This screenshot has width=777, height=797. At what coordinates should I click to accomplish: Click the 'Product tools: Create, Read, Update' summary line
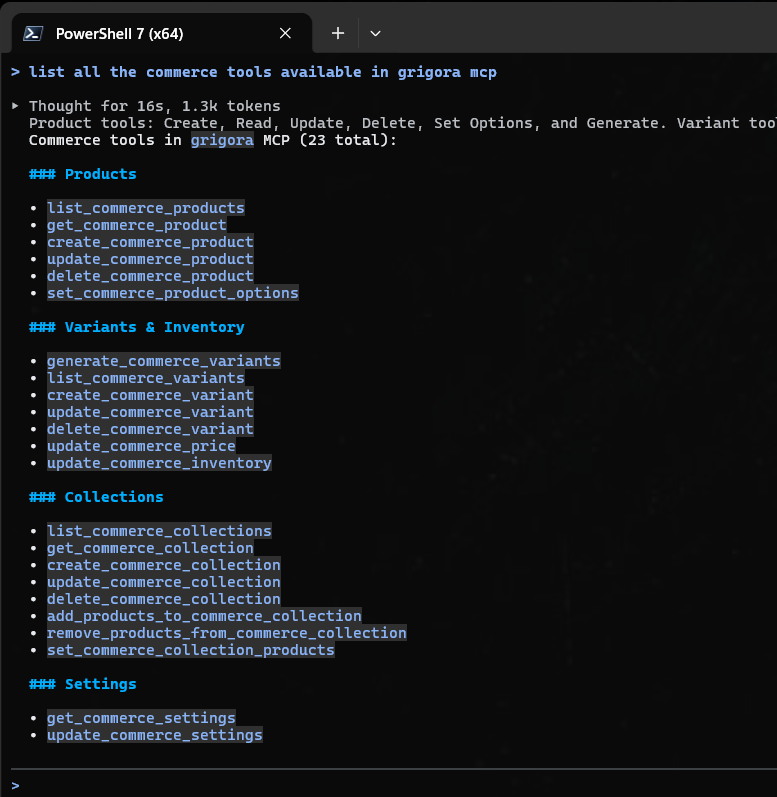403,123
